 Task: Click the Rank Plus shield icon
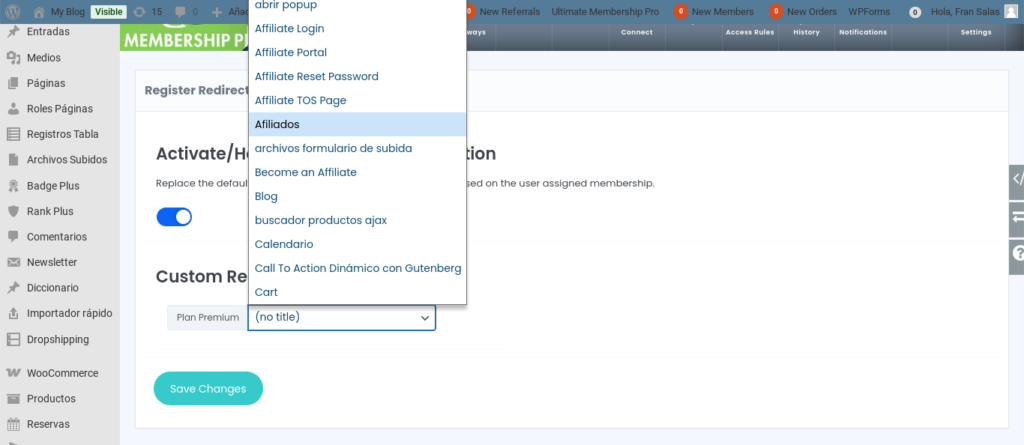tap(13, 211)
